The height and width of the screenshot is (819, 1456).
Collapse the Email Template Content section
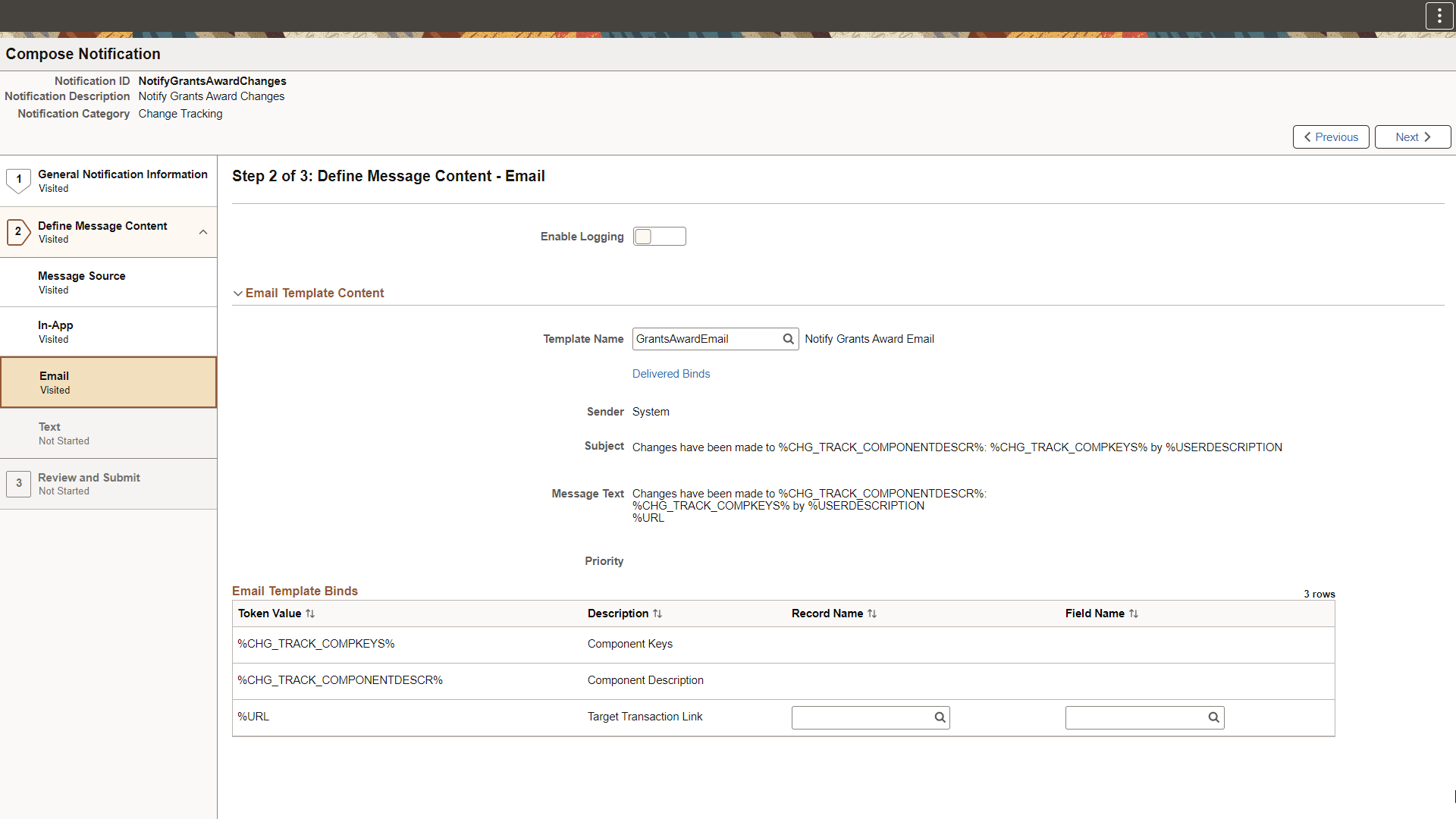click(x=238, y=293)
